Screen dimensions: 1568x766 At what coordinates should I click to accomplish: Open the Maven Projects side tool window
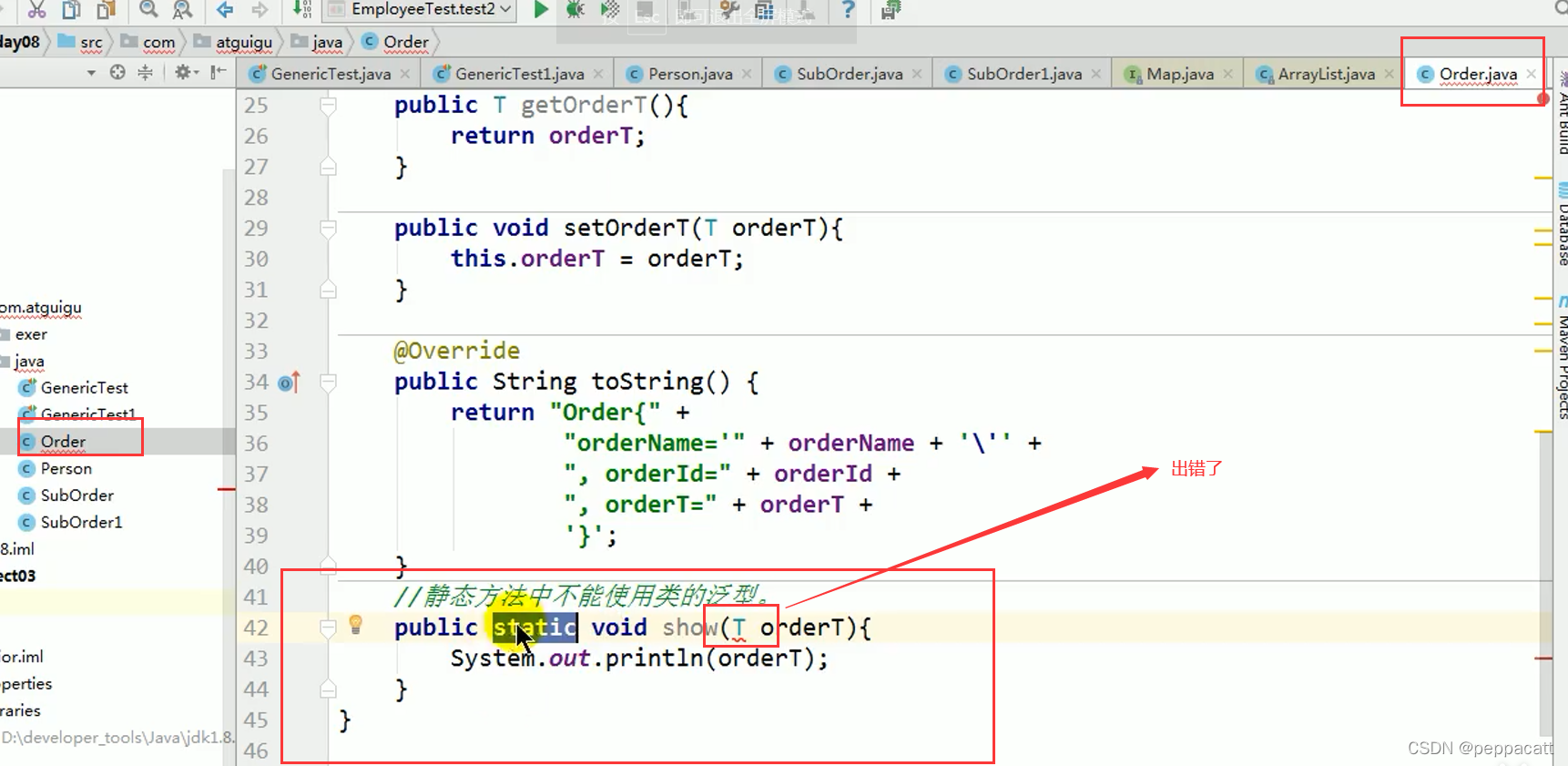(1563, 357)
